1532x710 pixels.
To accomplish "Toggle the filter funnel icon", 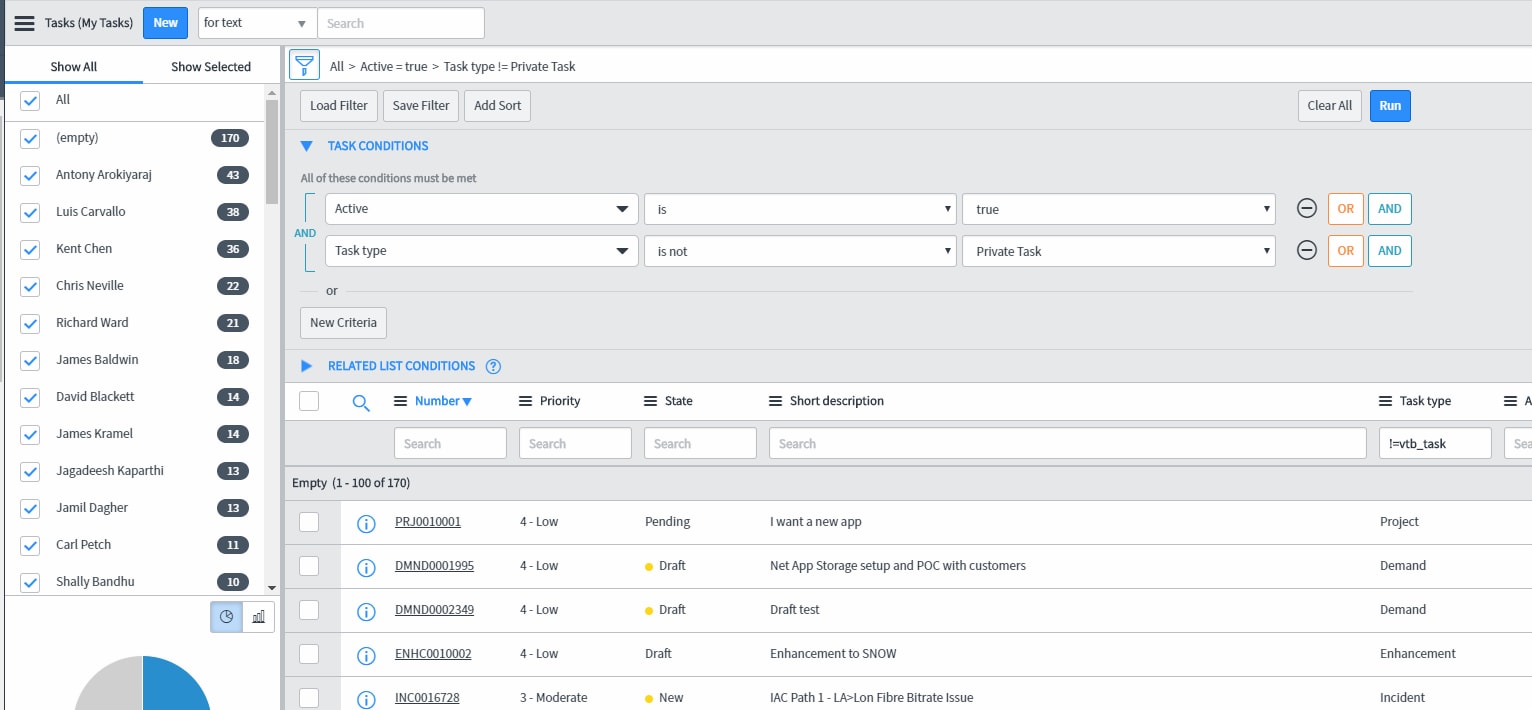I will pyautogui.click(x=304, y=65).
